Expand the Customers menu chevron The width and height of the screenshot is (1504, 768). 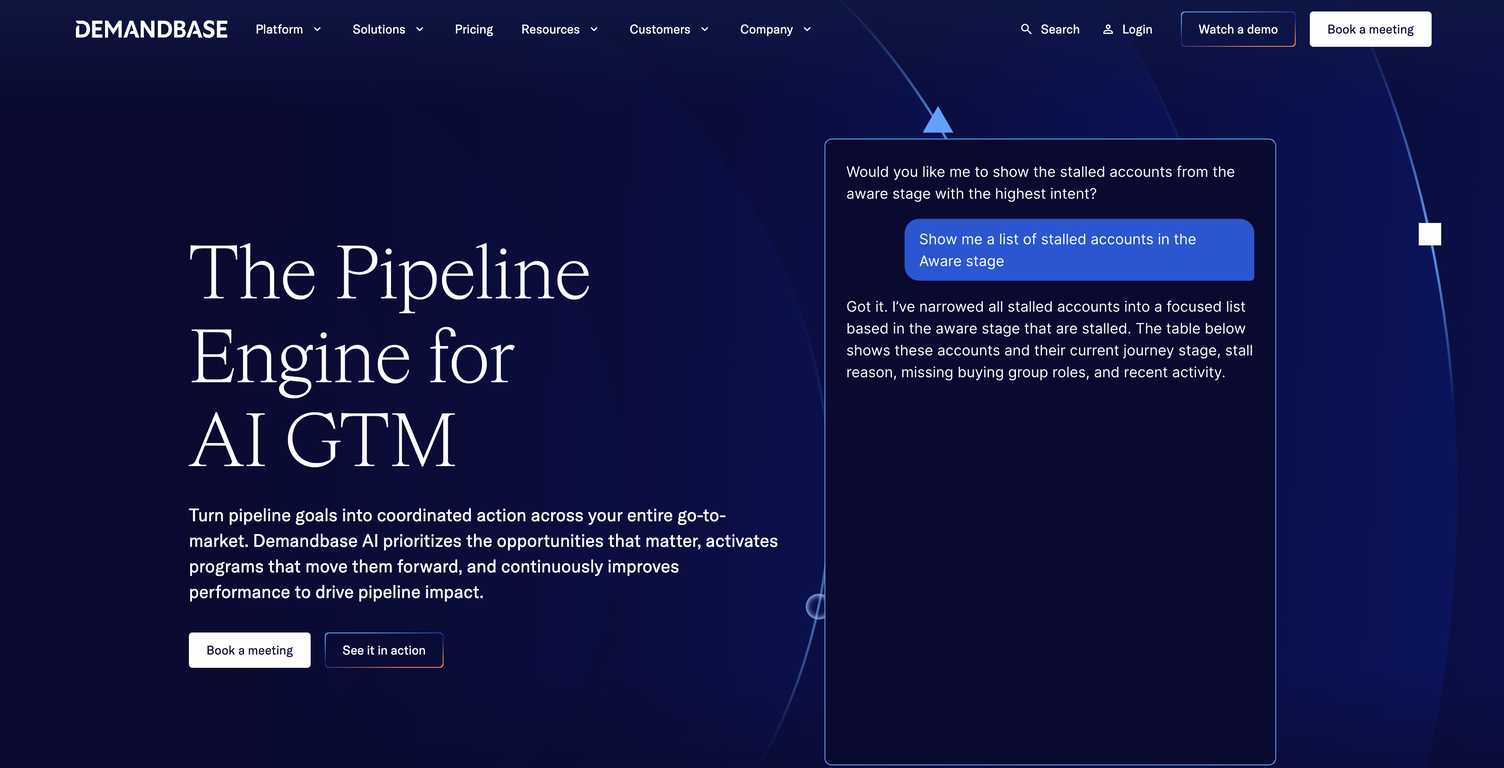pyautogui.click(x=704, y=29)
